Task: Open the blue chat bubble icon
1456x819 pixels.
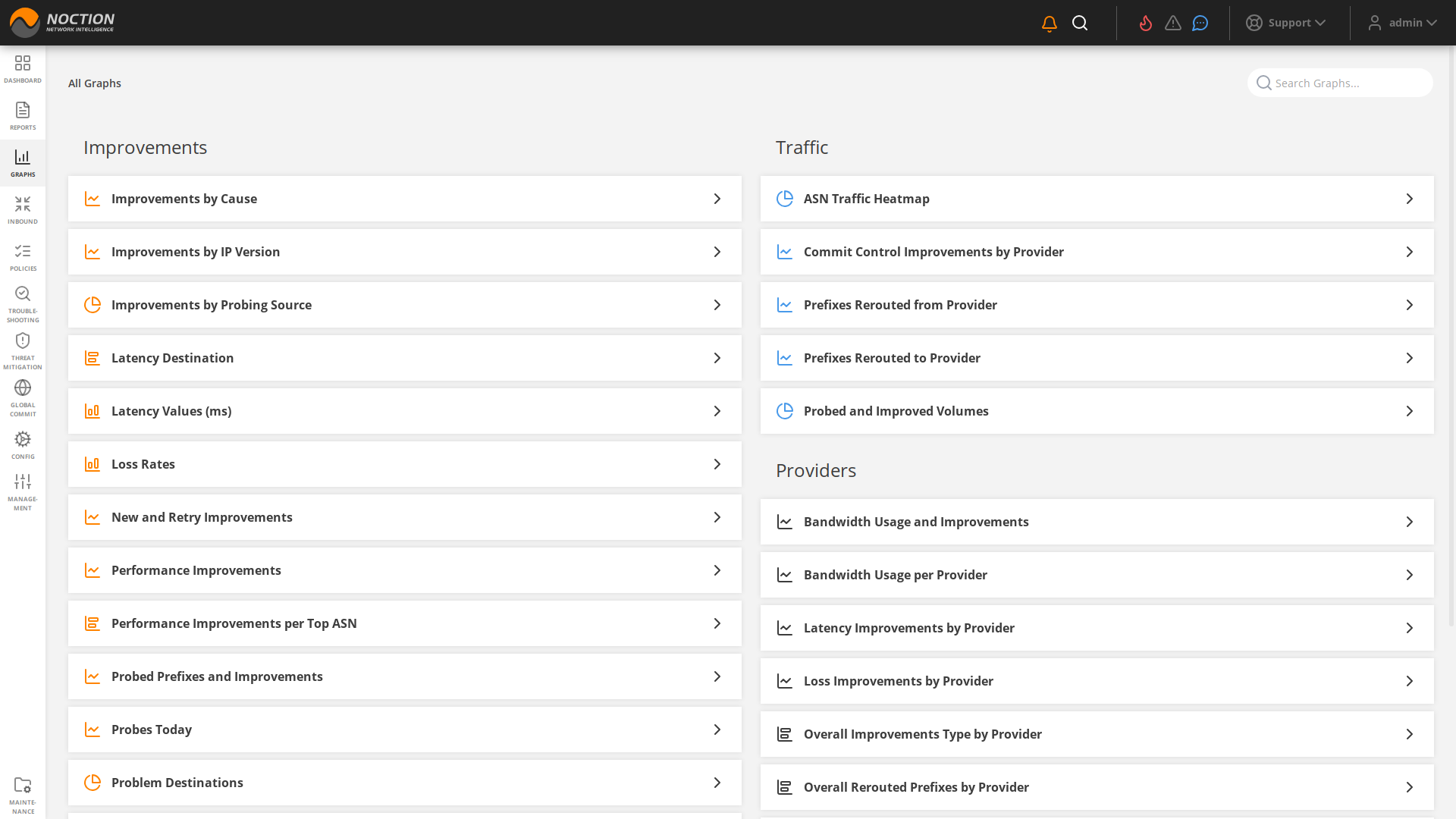Action: coord(1200,23)
